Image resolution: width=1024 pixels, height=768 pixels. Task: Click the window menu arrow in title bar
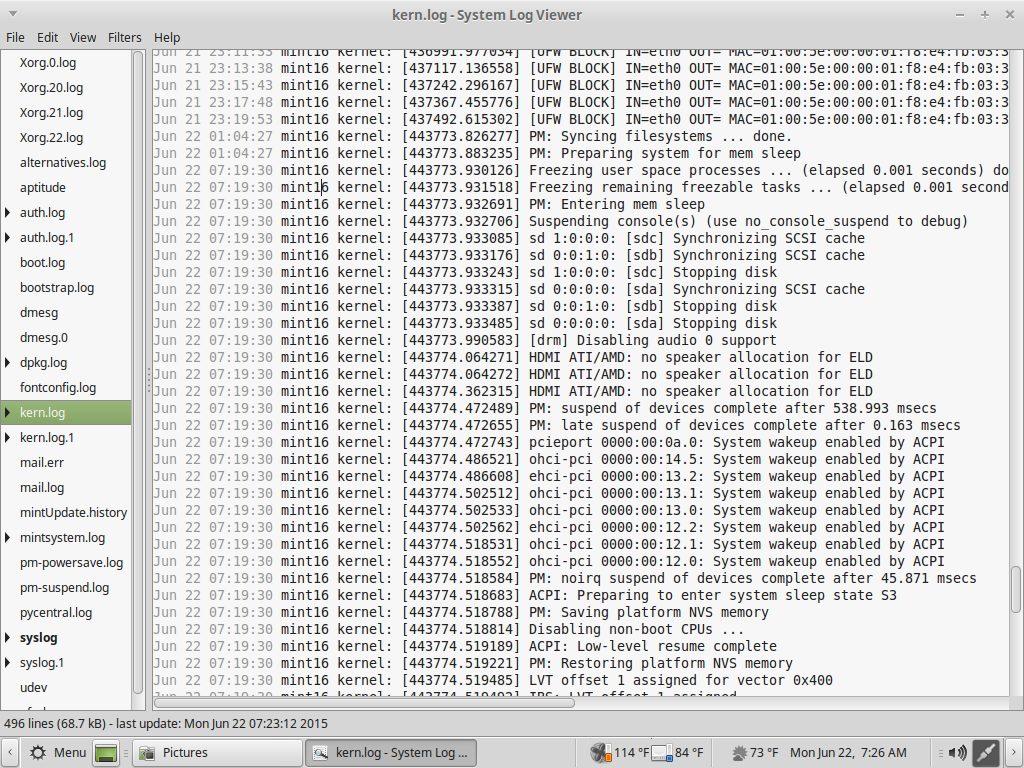(x=12, y=14)
